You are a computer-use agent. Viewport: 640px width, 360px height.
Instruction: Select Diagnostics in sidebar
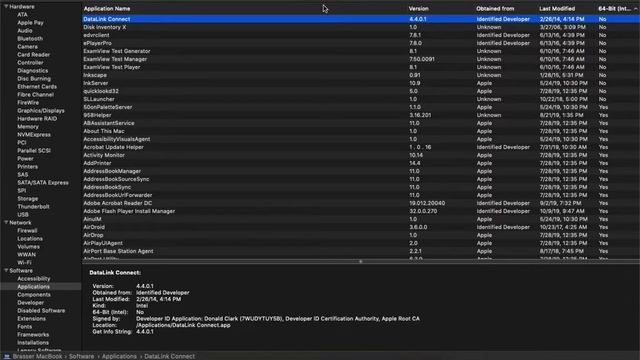tap(33, 71)
